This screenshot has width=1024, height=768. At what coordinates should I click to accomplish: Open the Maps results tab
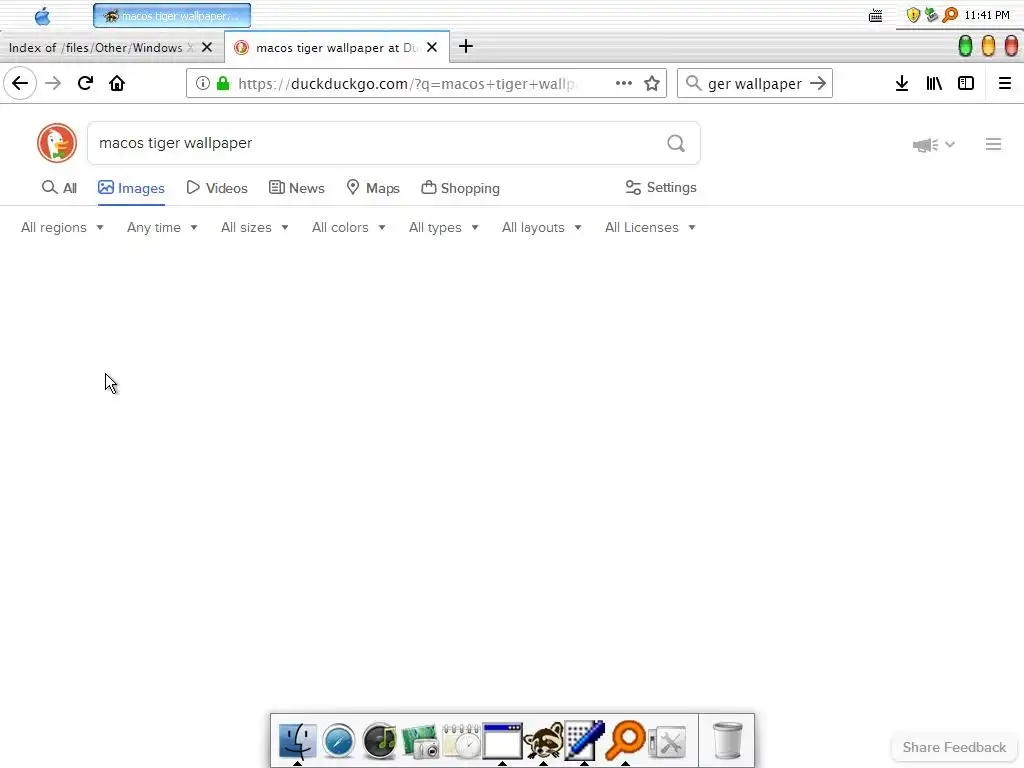click(373, 188)
